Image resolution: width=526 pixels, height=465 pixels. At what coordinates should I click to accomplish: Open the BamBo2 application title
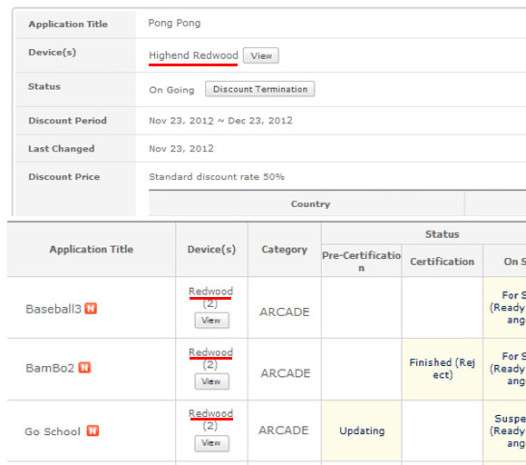(50, 368)
